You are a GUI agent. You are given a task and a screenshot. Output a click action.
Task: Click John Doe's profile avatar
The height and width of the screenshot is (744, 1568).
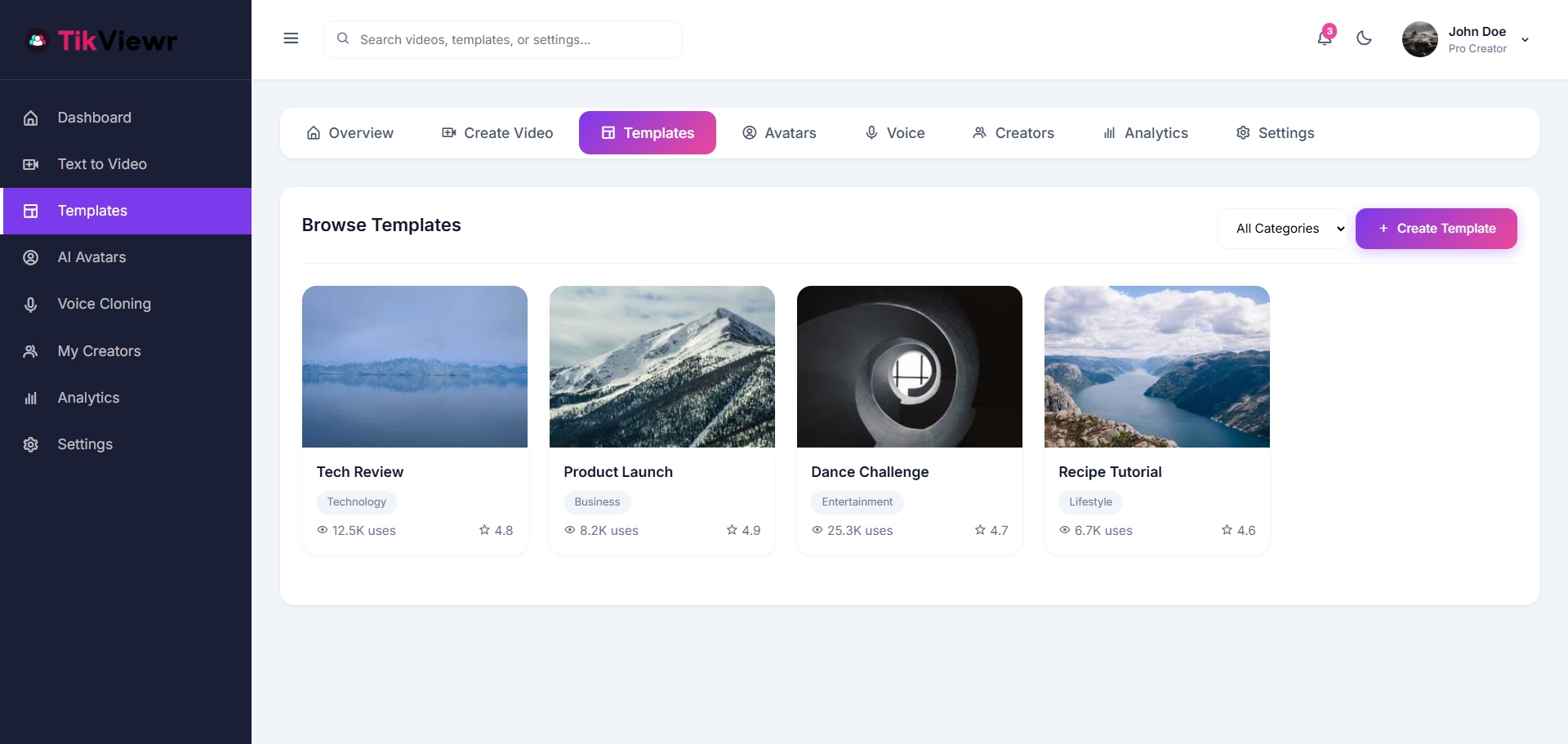1419,39
